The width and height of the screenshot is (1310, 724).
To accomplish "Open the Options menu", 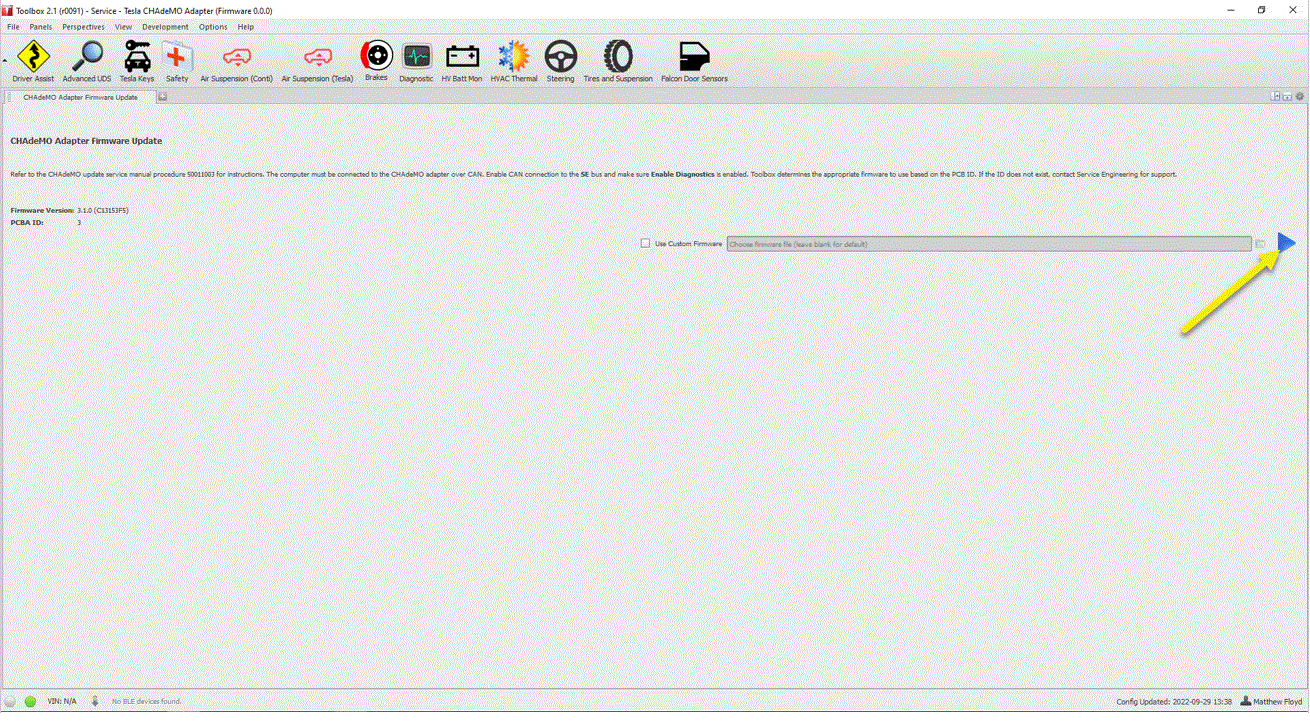I will (x=213, y=27).
